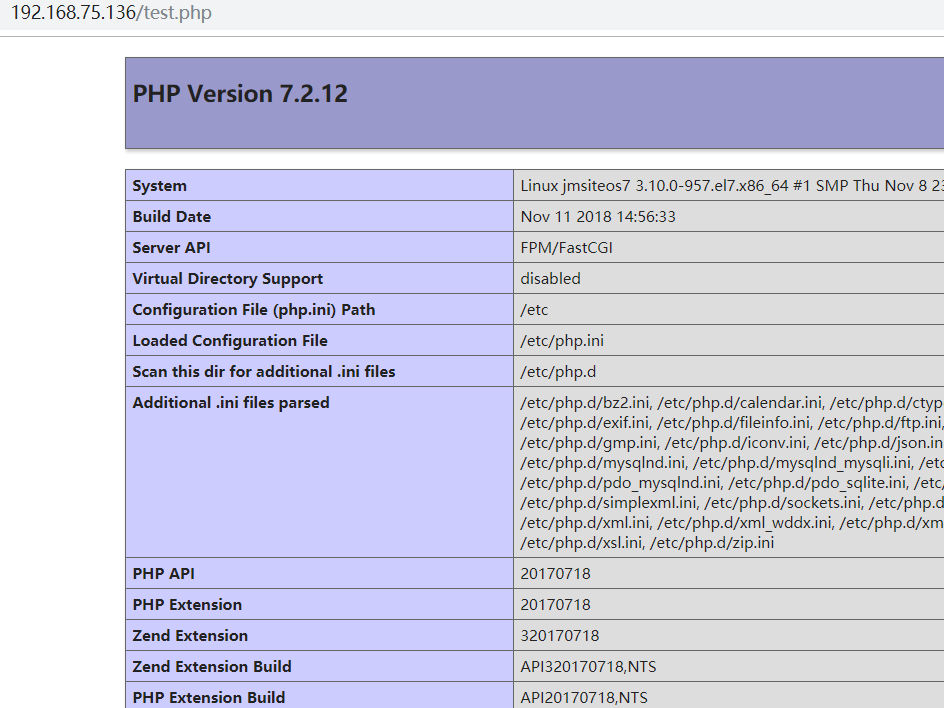This screenshot has height=708, width=944.
Task: Click the "/etc/php.d/xml.ini" entry
Action: tap(585, 522)
